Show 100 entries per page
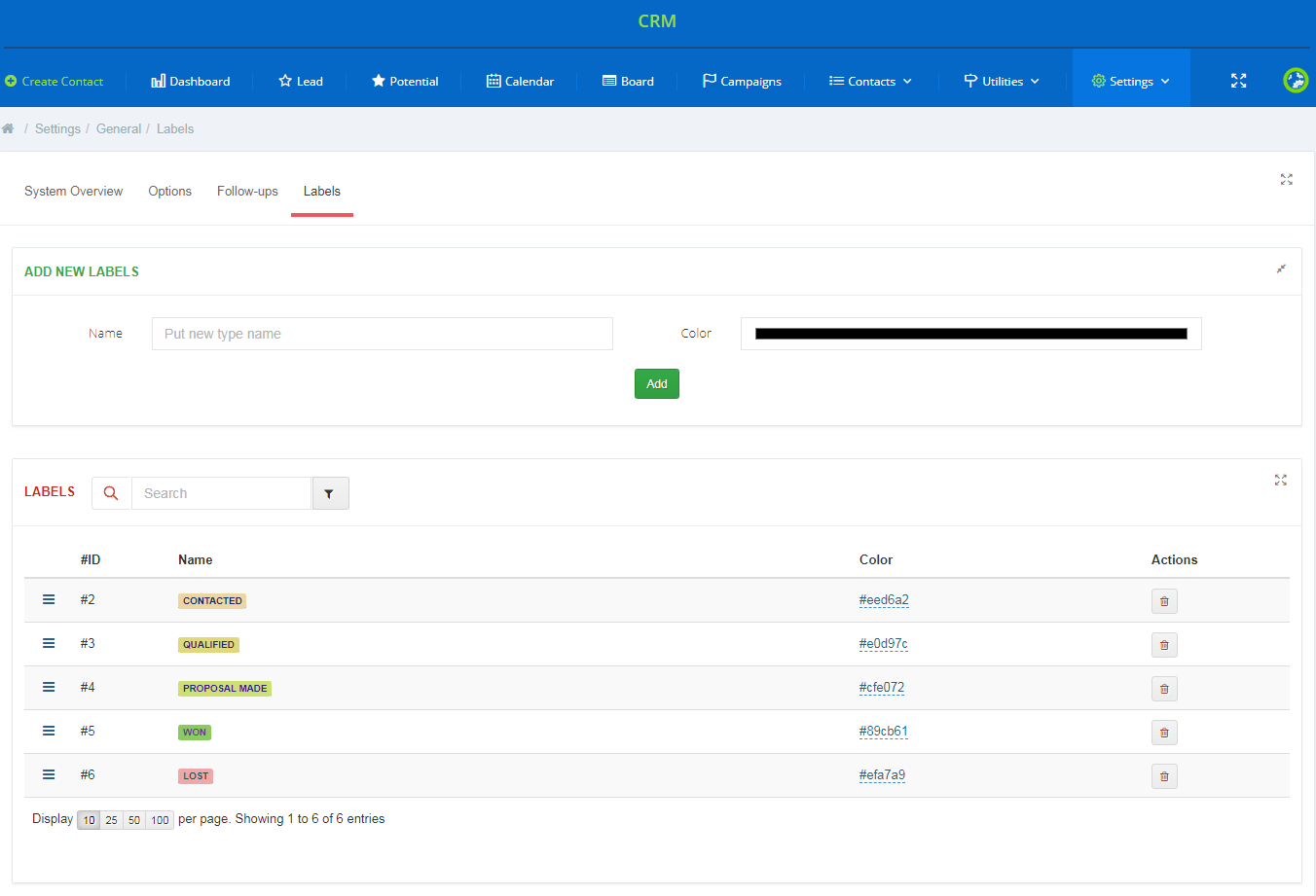Viewport: 1316px width, 896px height. 160,820
